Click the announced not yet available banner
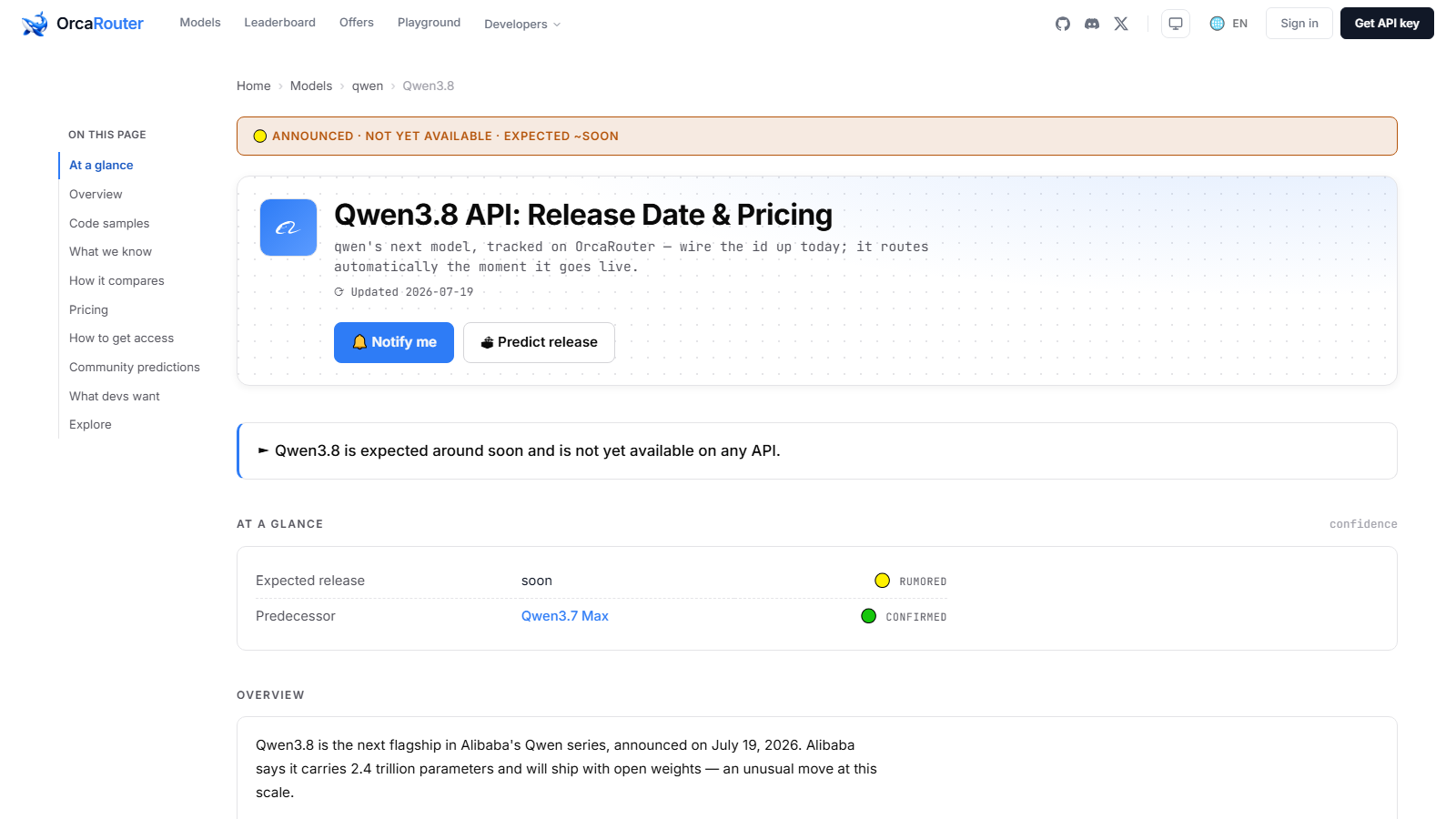Viewport: 1456px width, 819px height. coord(817,136)
